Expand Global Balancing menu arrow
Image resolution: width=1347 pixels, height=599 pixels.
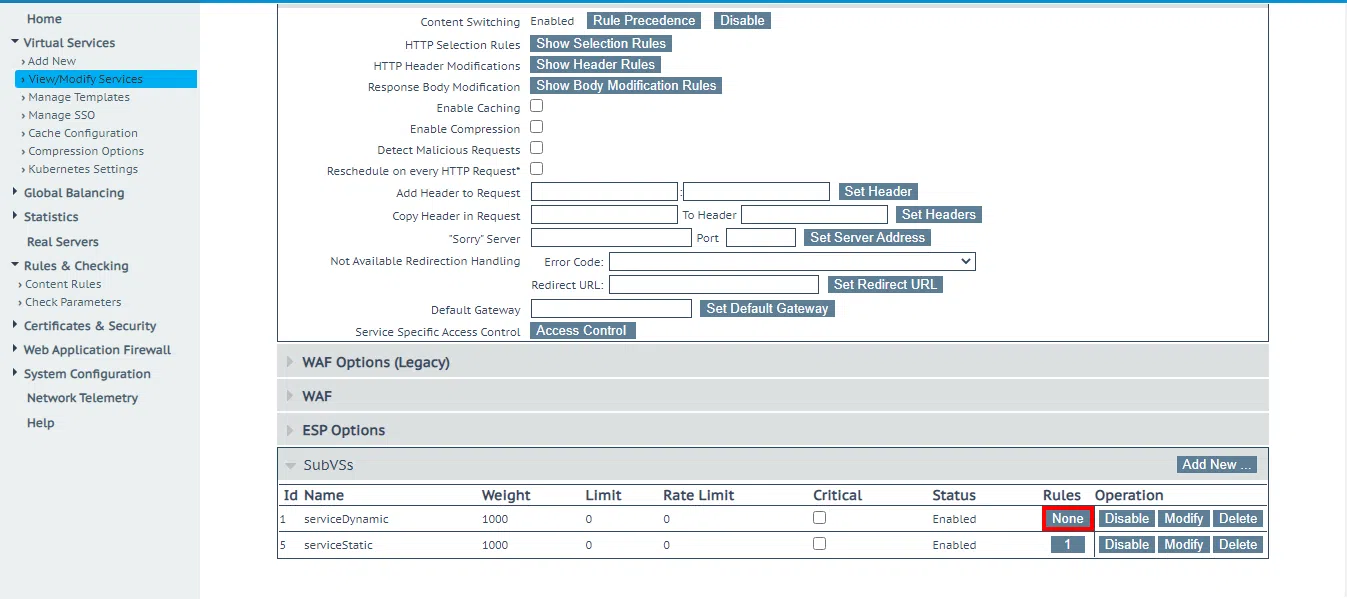pyautogui.click(x=14, y=192)
